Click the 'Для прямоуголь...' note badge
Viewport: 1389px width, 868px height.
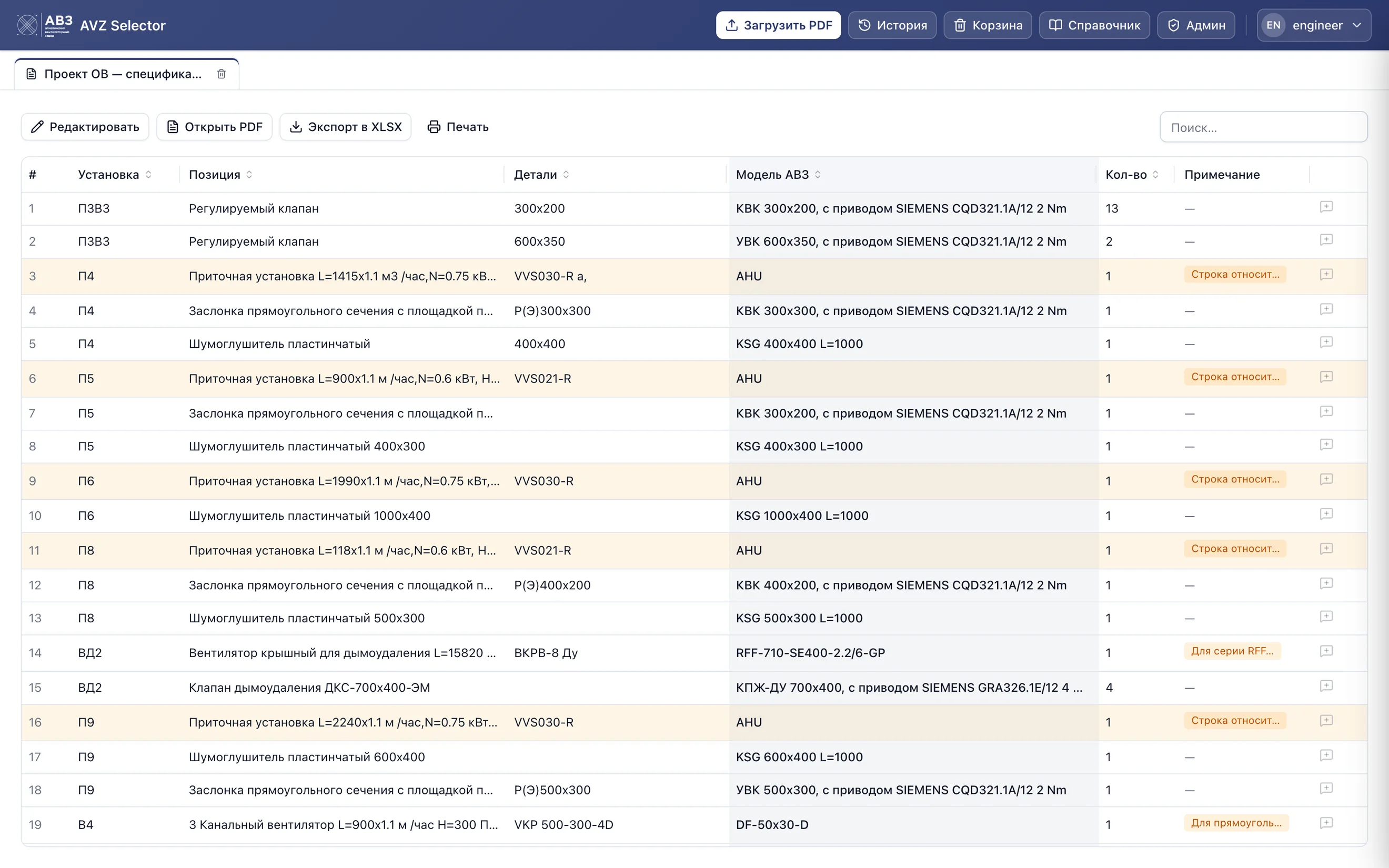click(x=1236, y=823)
